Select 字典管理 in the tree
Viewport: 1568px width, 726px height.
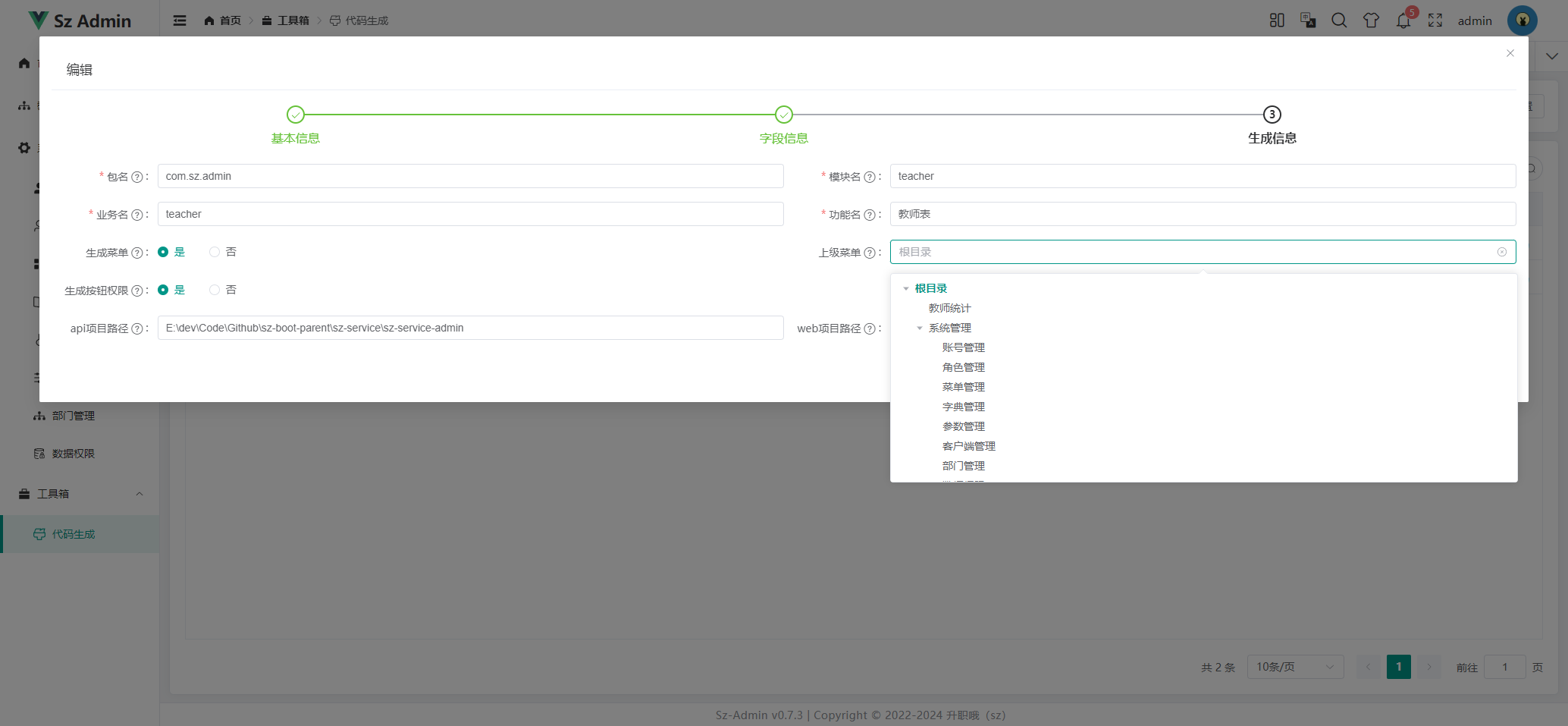(964, 407)
